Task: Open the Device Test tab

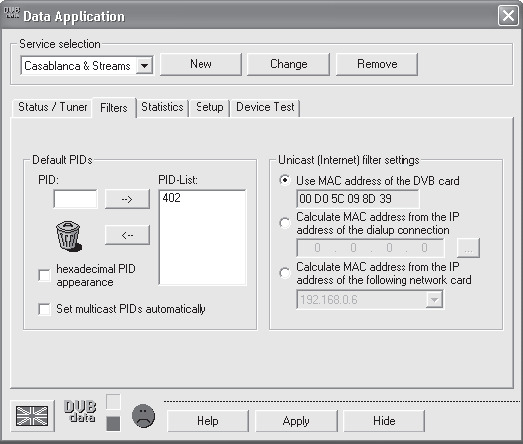Action: tap(265, 107)
